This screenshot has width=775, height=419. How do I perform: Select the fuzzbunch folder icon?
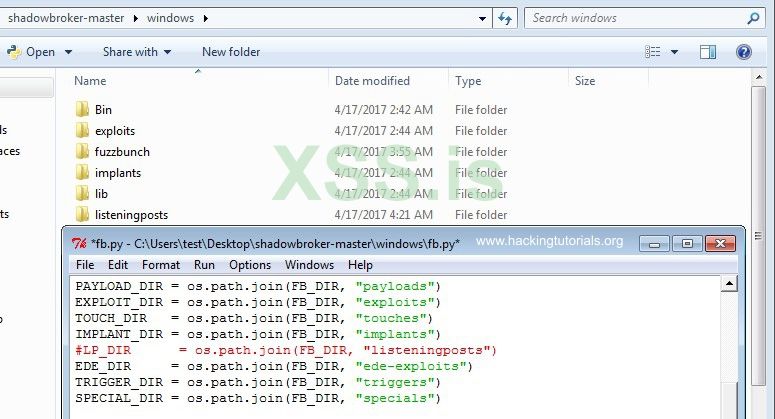[83, 152]
